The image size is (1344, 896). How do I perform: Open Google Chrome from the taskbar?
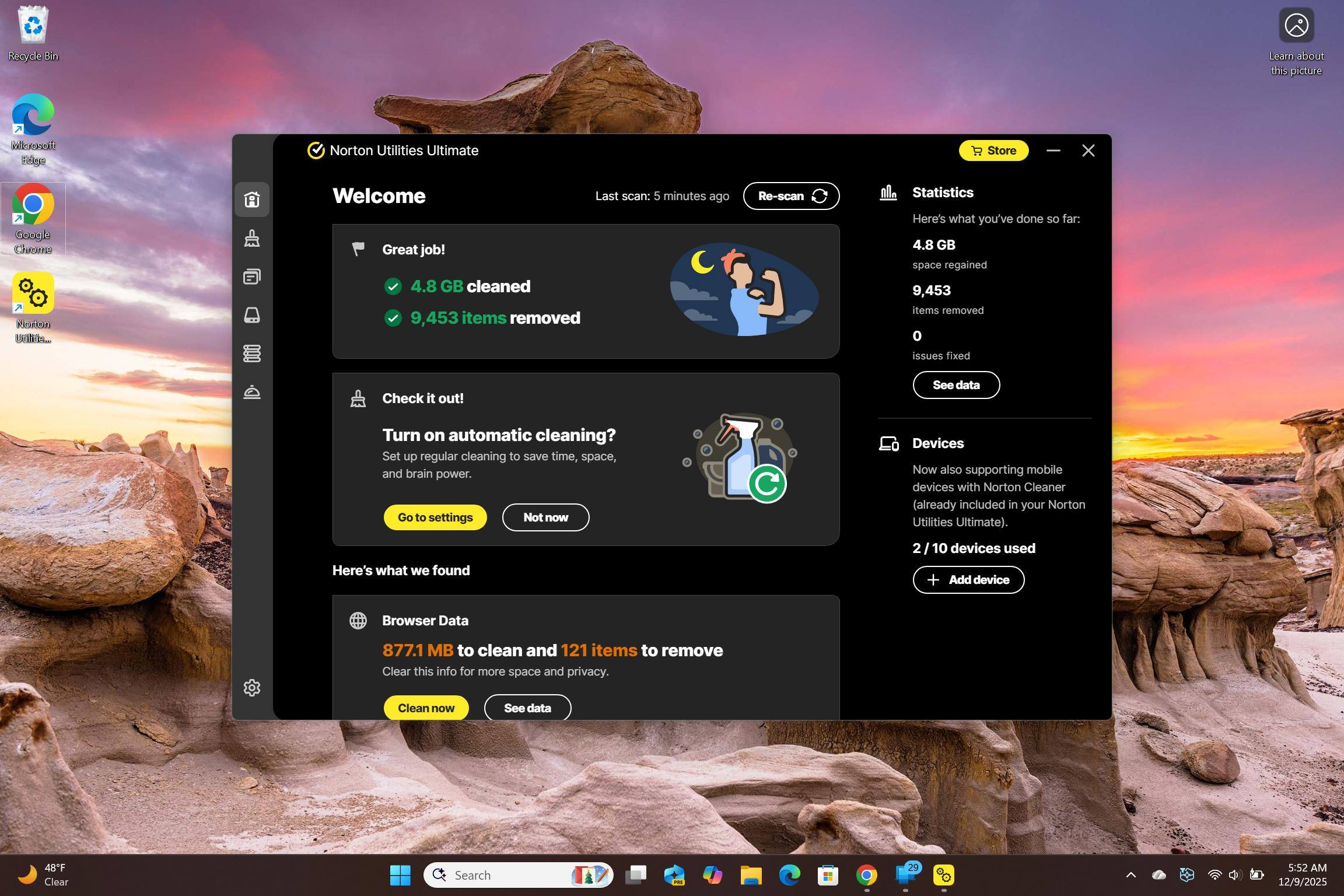(x=866, y=875)
